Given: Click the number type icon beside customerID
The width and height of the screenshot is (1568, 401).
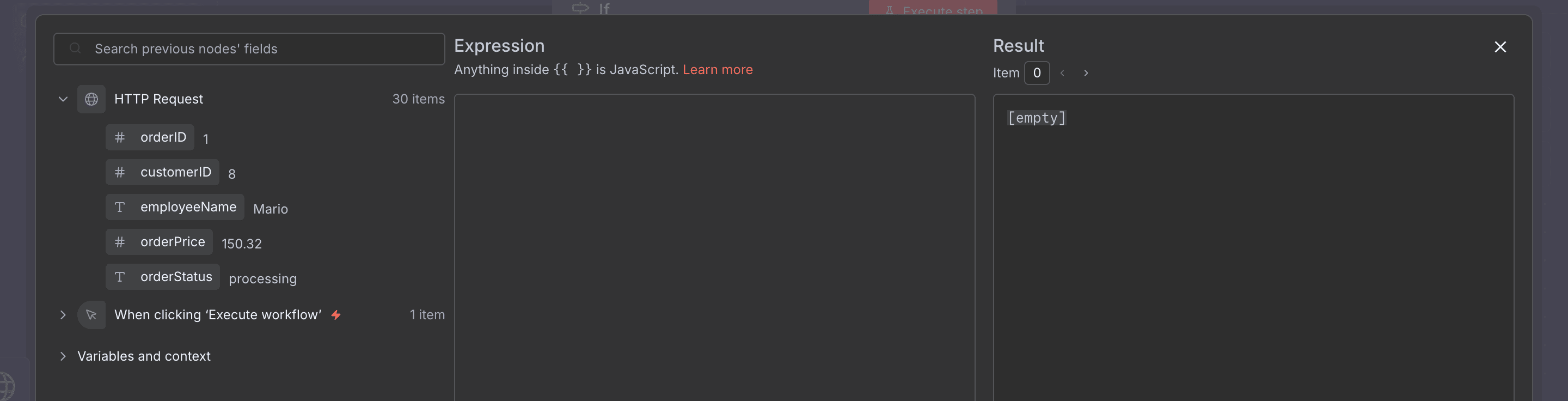Looking at the screenshot, I should [120, 173].
